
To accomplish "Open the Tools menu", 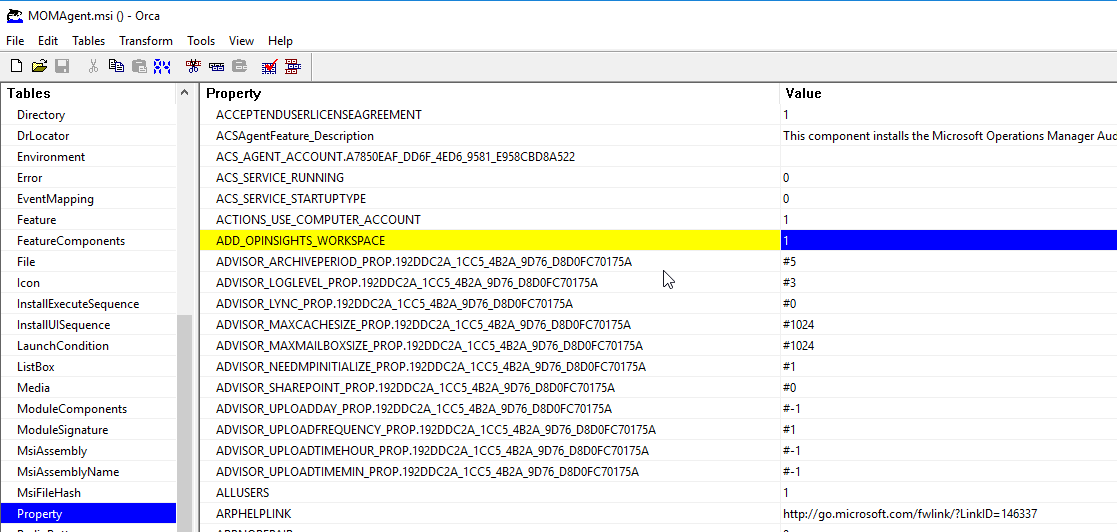I will (201, 41).
